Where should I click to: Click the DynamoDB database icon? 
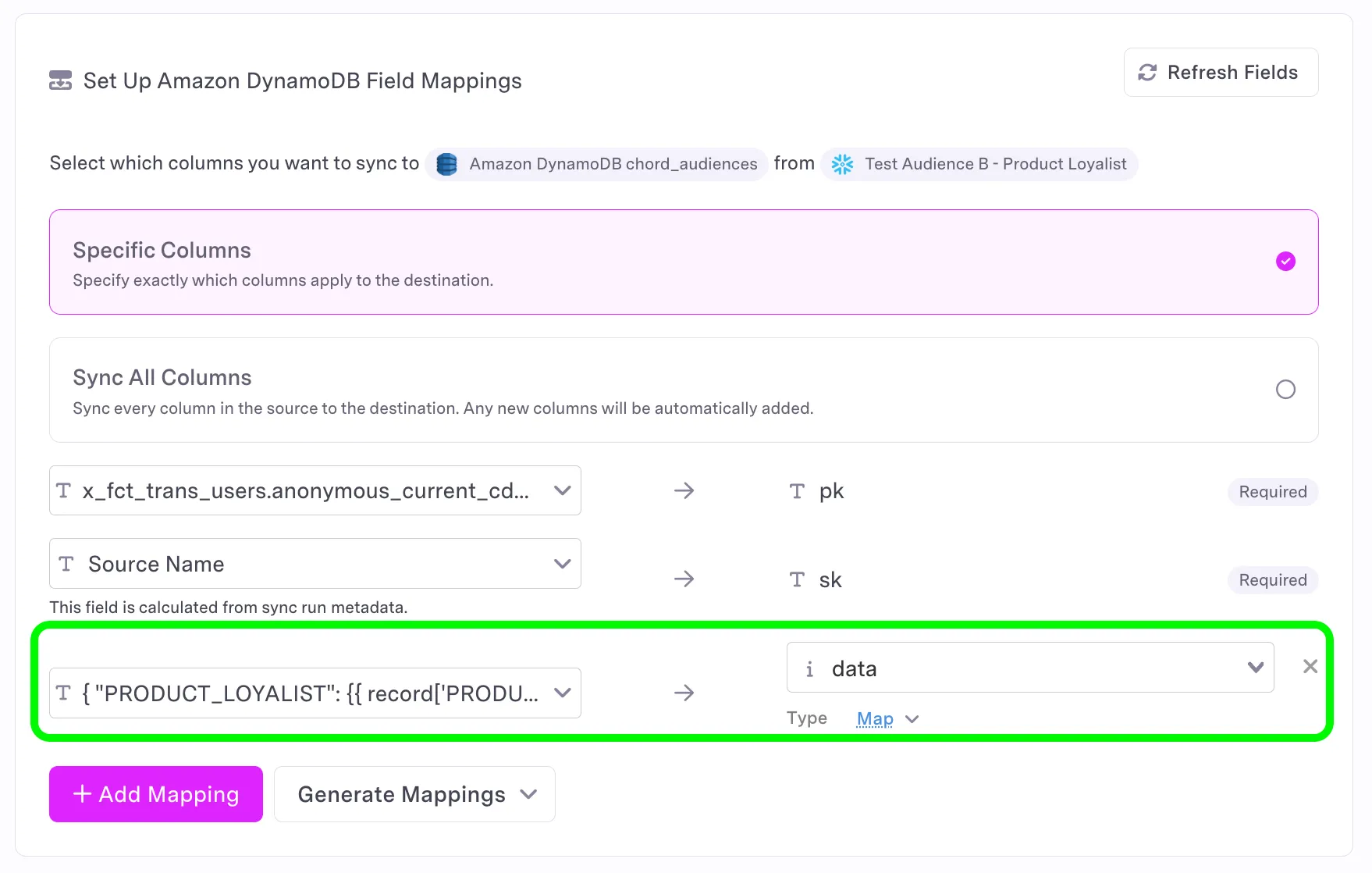[x=446, y=164]
